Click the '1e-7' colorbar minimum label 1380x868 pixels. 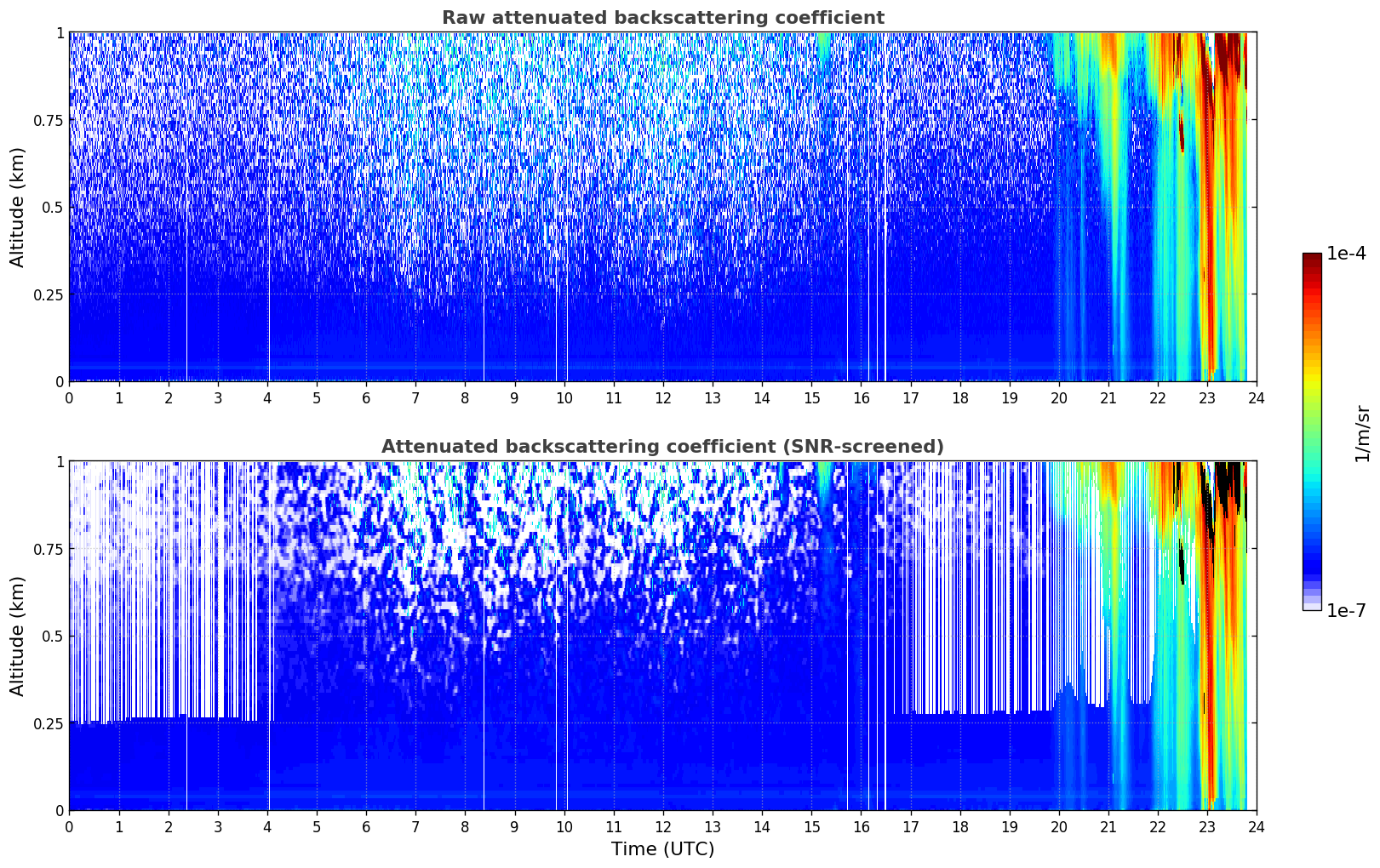(1346, 611)
